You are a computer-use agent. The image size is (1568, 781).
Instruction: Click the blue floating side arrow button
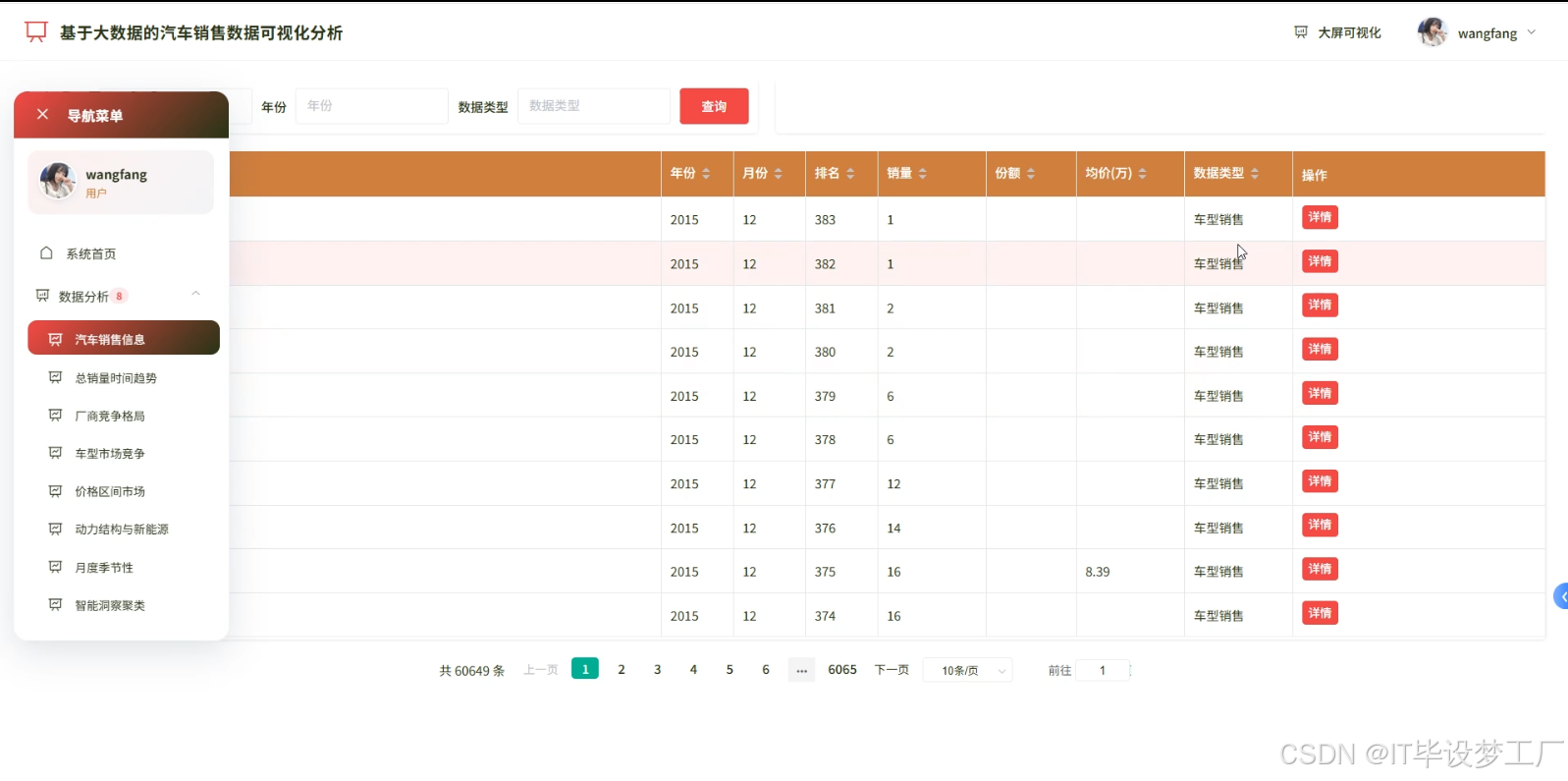point(1561,596)
